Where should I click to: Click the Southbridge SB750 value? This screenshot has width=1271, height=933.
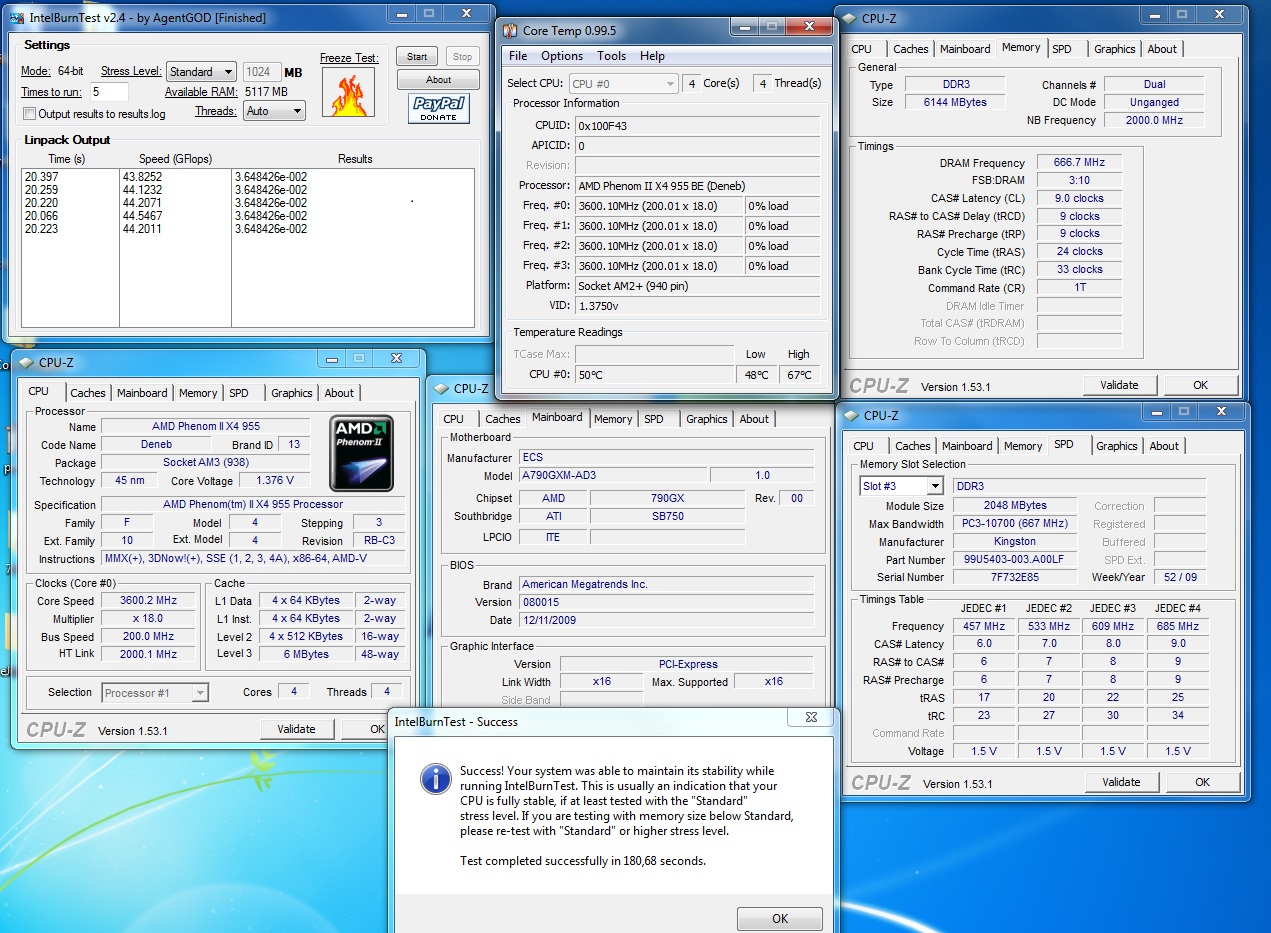(667, 516)
